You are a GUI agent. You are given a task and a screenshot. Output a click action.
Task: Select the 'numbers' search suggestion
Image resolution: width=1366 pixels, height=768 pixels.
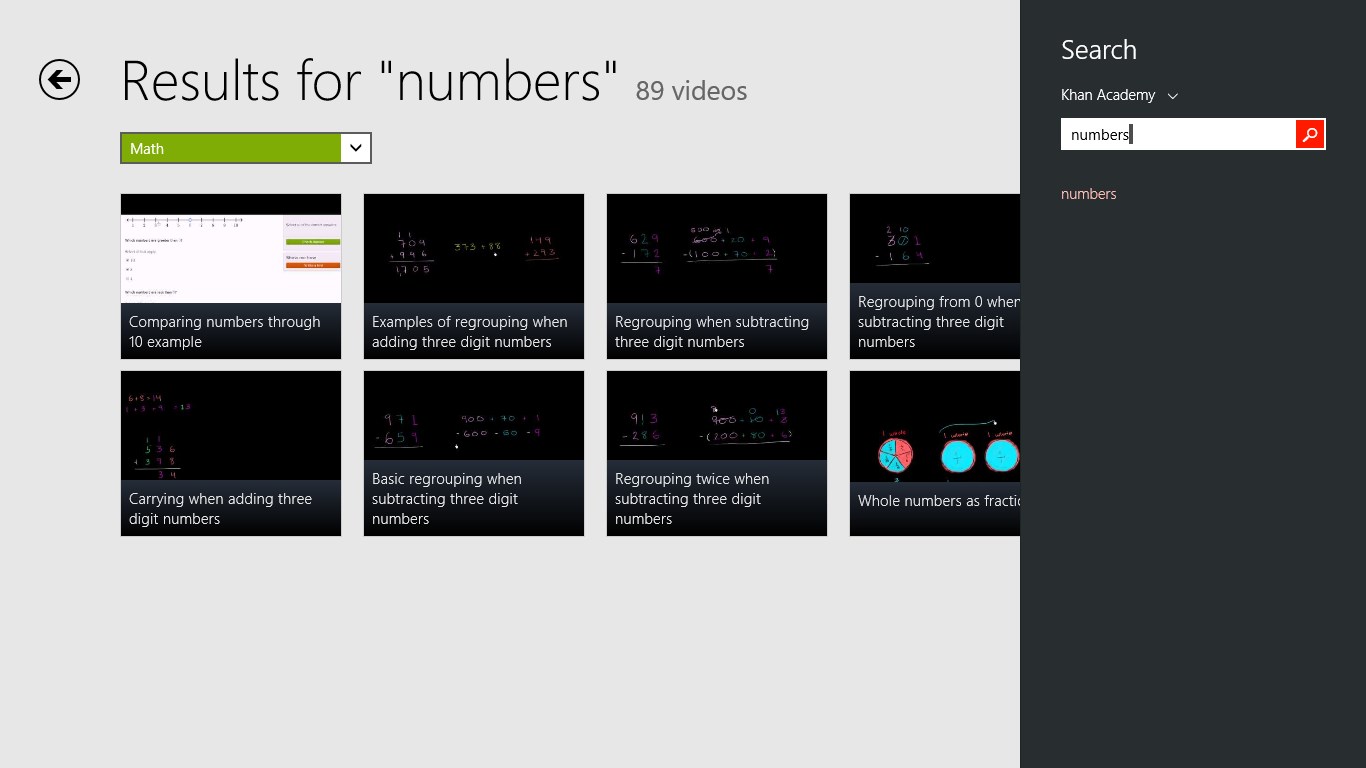click(1088, 193)
